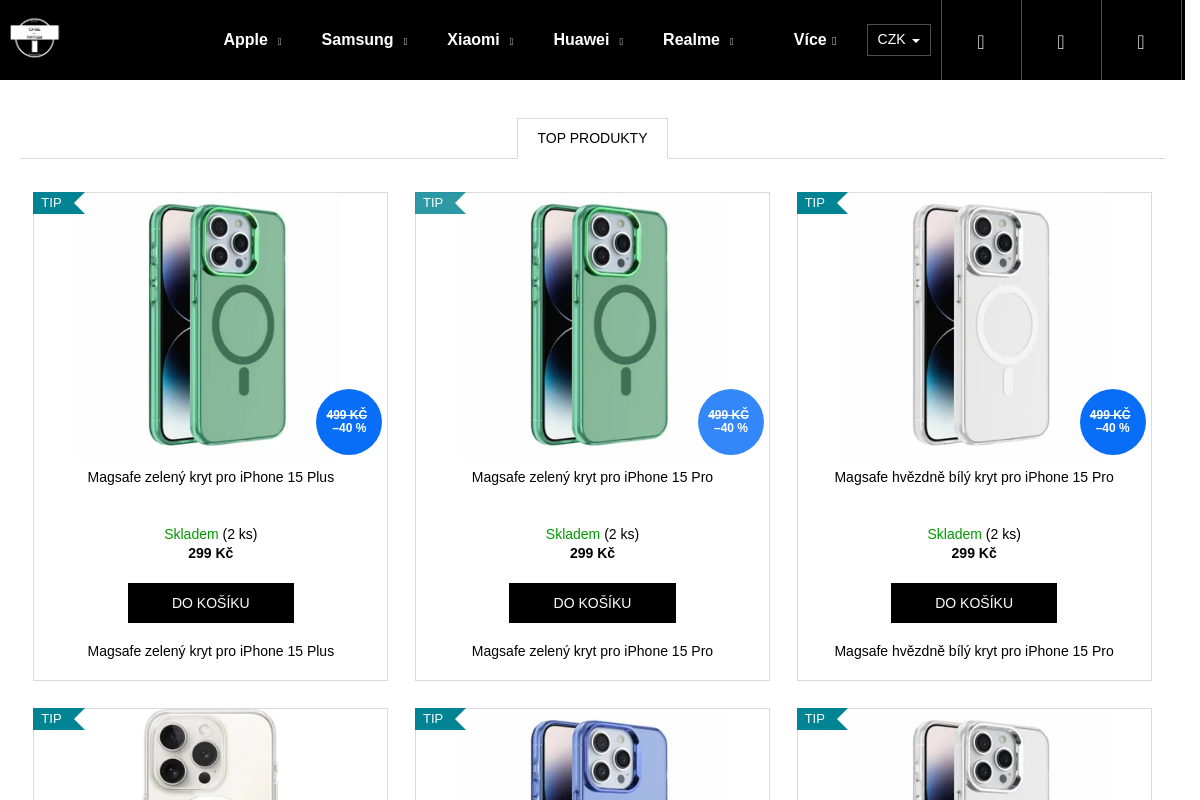Expand the Samsung menu
1200x800 pixels.
pos(364,40)
